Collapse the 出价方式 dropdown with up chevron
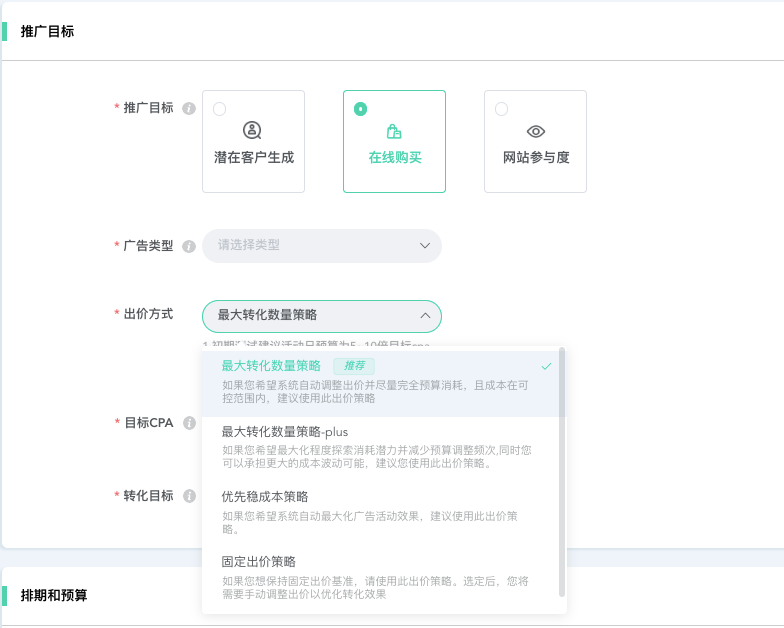 click(x=425, y=315)
